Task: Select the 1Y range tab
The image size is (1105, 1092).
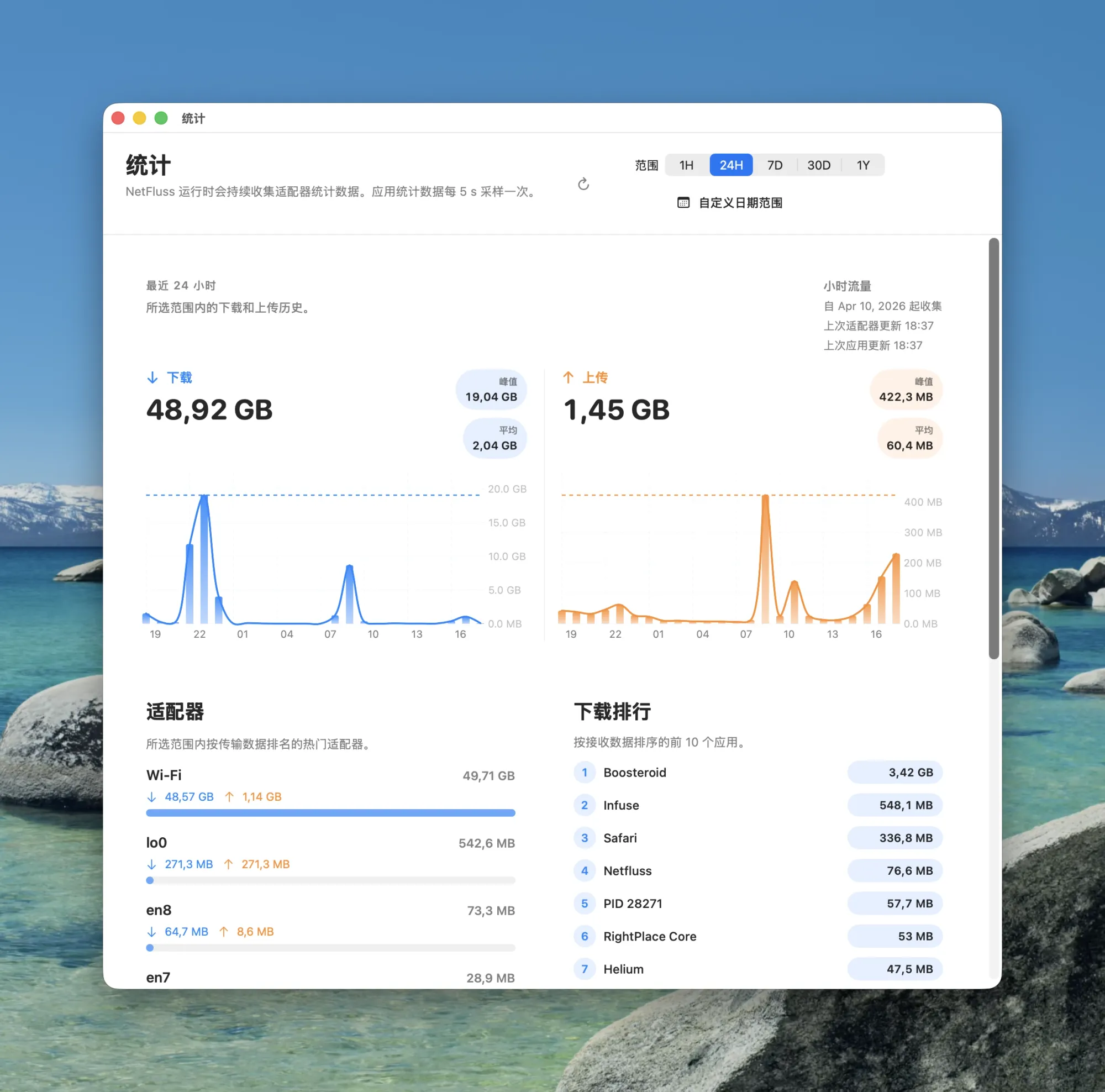Action: (x=862, y=165)
